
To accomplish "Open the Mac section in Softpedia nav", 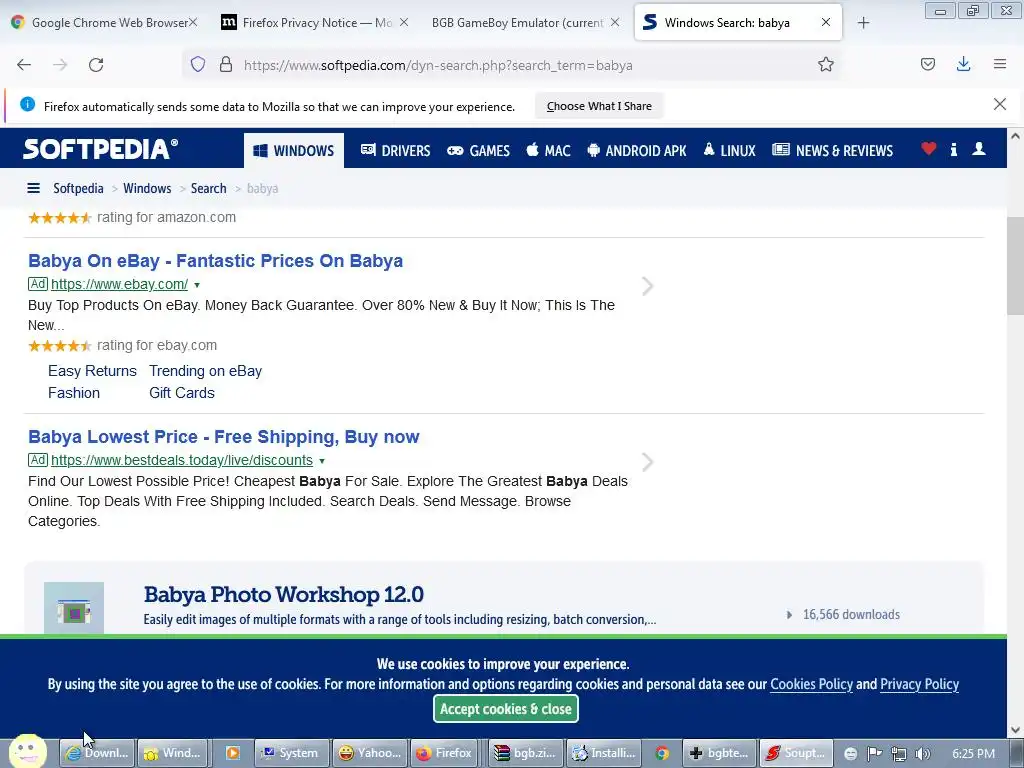I will pos(549,150).
